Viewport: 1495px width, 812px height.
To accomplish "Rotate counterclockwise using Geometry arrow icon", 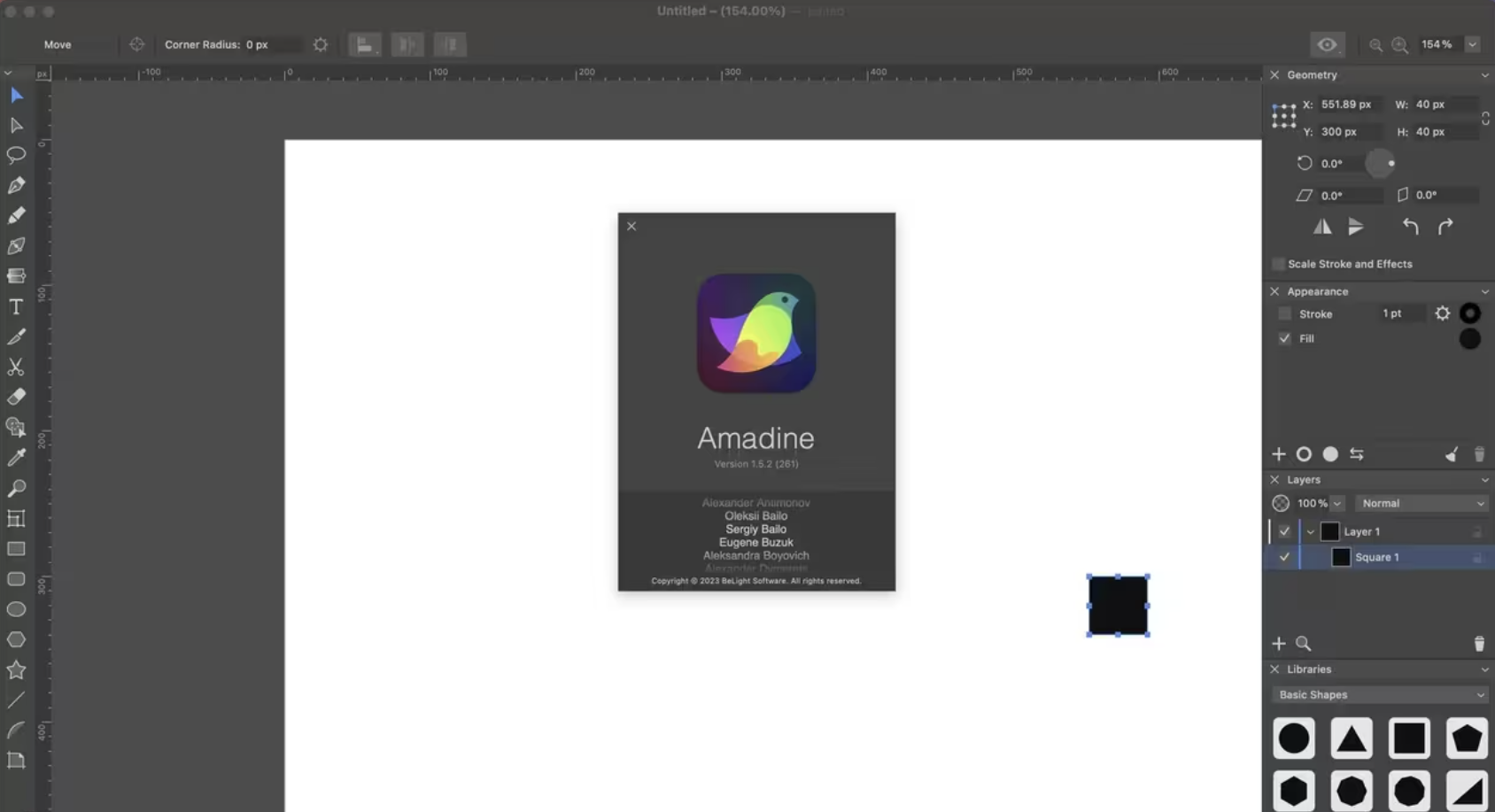I will (x=1410, y=227).
